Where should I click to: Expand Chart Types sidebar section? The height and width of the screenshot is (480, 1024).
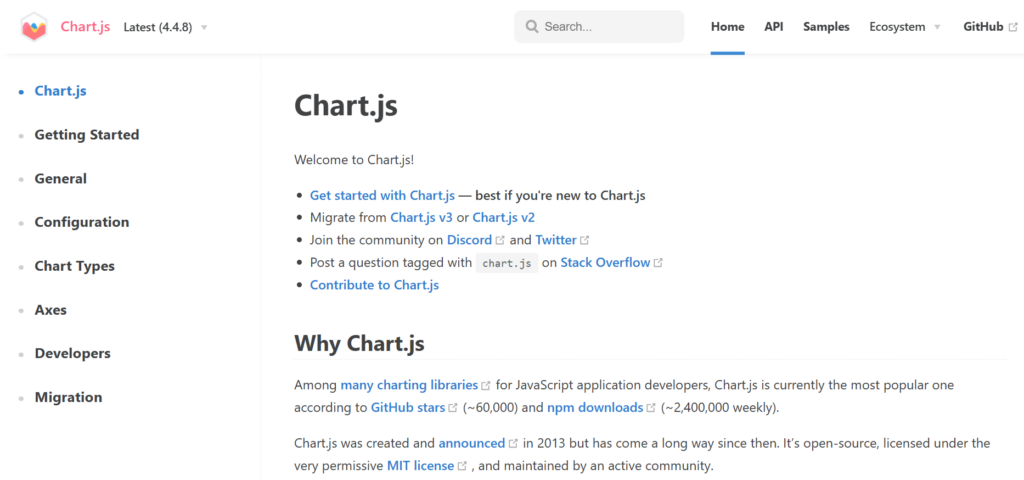tap(74, 266)
